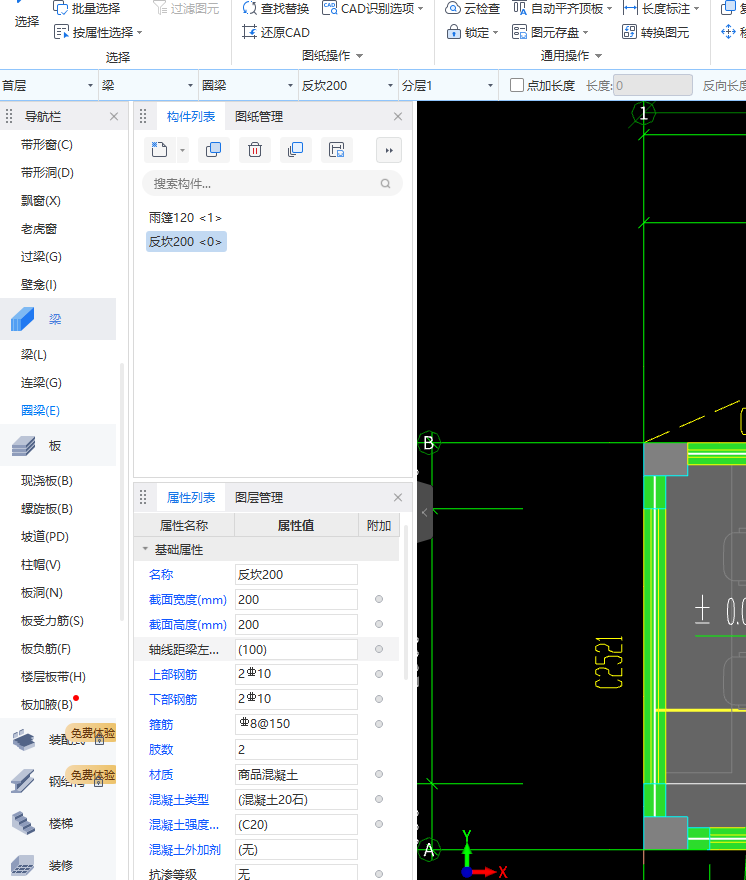The width and height of the screenshot is (746, 880).
Task: Switch to 图纸管理 tab
Action: (x=259, y=116)
